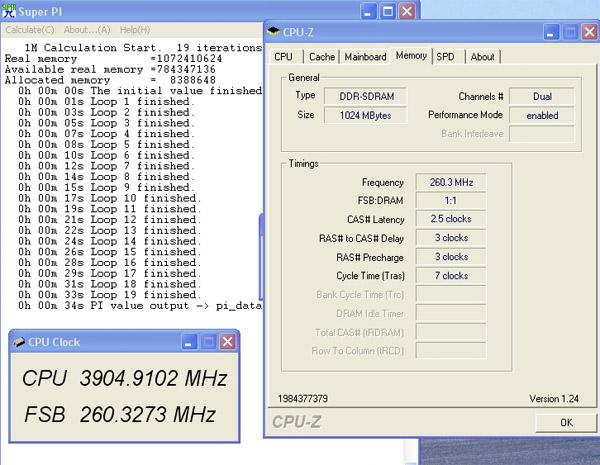Image resolution: width=600 pixels, height=465 pixels.
Task: Close the CPU-Z window
Action: click(x=590, y=32)
